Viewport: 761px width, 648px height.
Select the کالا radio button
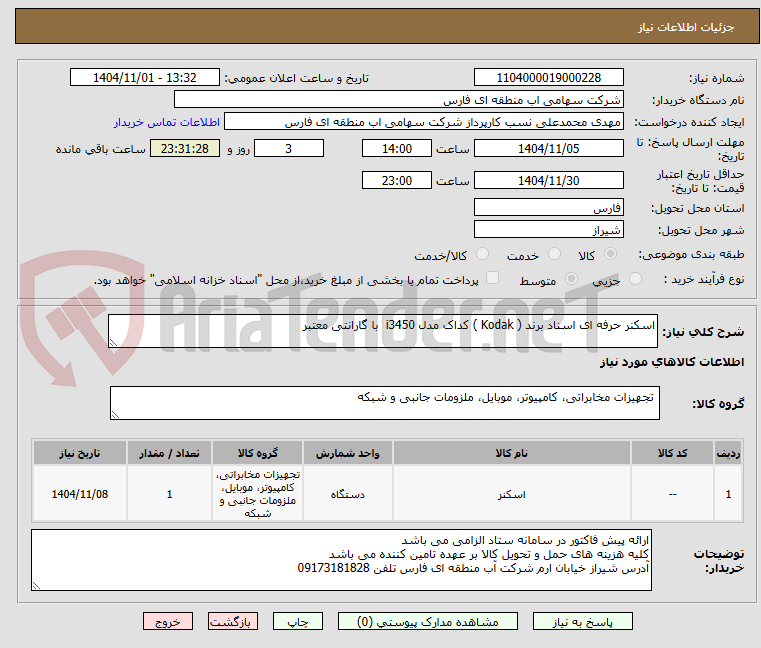tap(610, 254)
